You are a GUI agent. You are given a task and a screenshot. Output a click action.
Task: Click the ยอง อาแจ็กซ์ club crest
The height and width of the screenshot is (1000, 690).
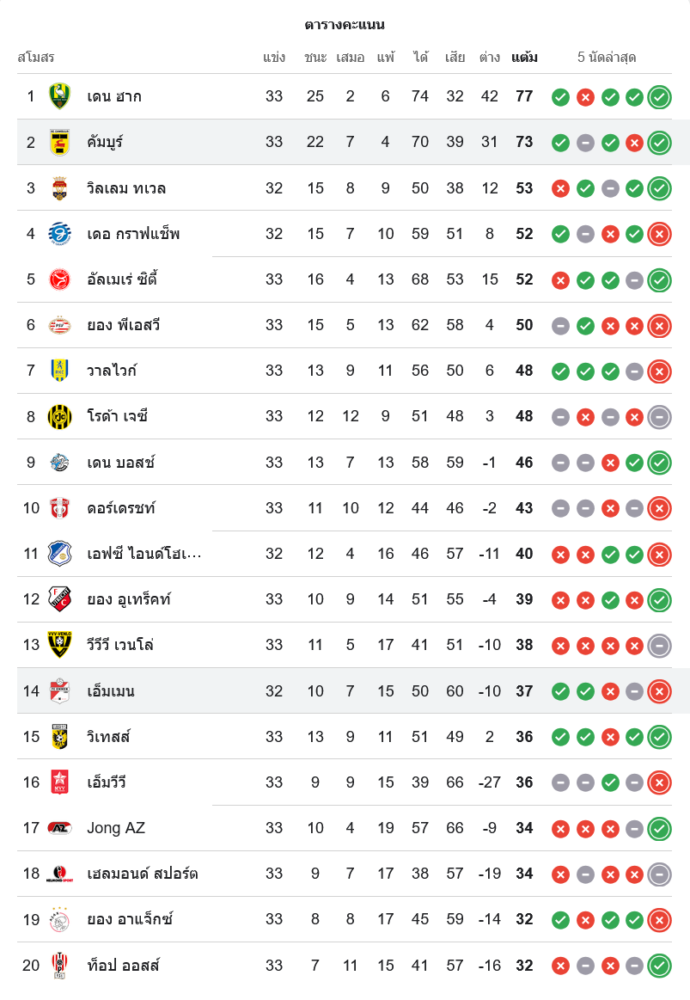pyautogui.click(x=60, y=920)
